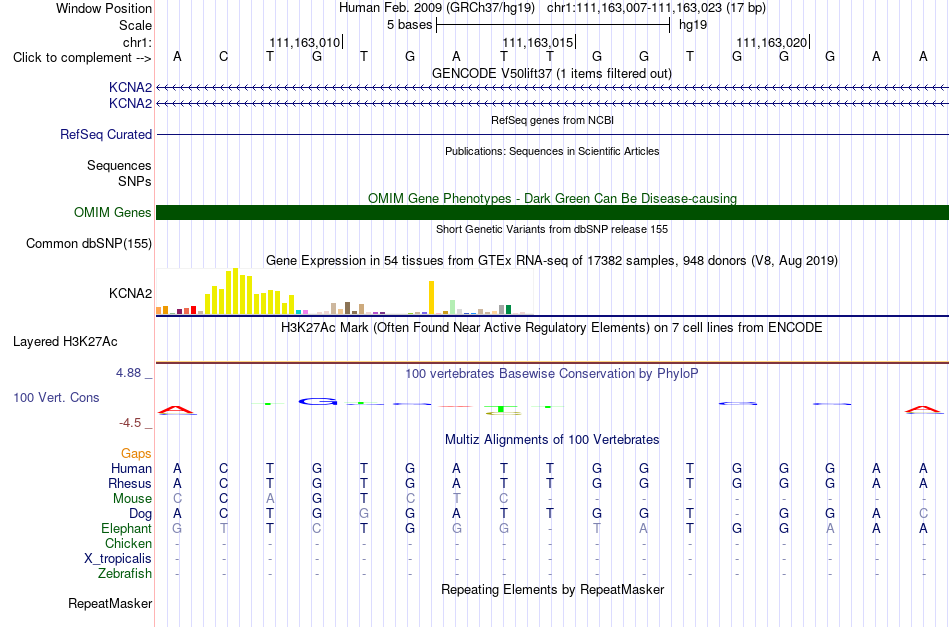Open the 100 Vert. Cons track label

(56, 397)
